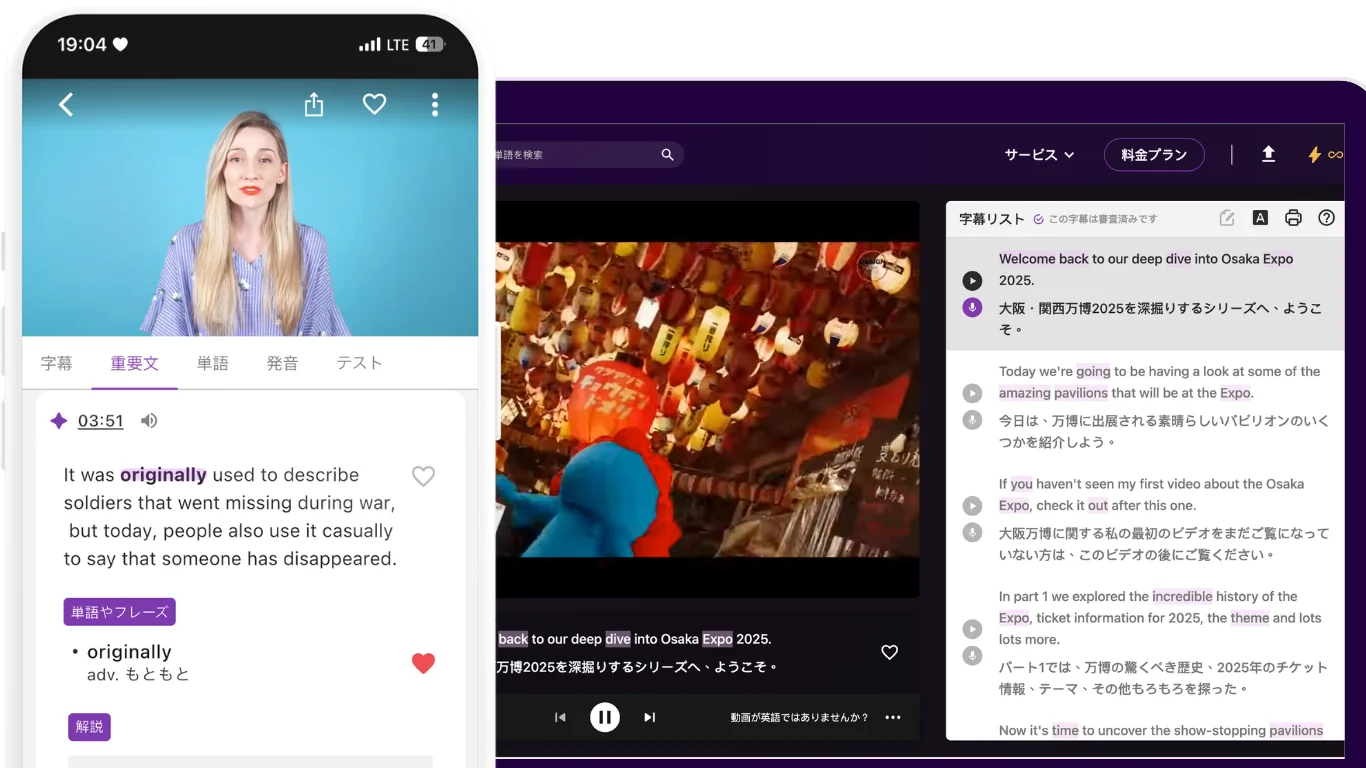Screen dimensions: 1366x768
Task: Click the 単語やフレーズ label
Action: 120,612
